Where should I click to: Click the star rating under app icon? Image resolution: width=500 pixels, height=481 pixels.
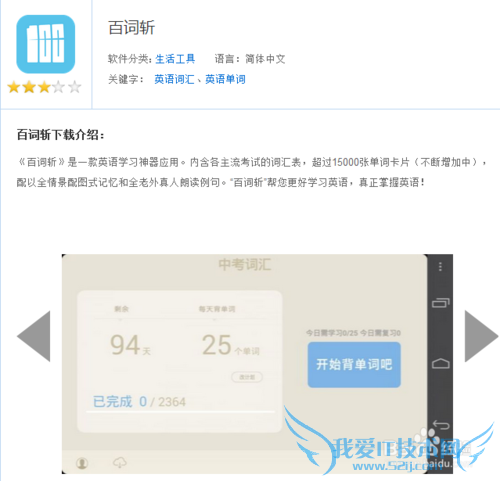[x=44, y=87]
